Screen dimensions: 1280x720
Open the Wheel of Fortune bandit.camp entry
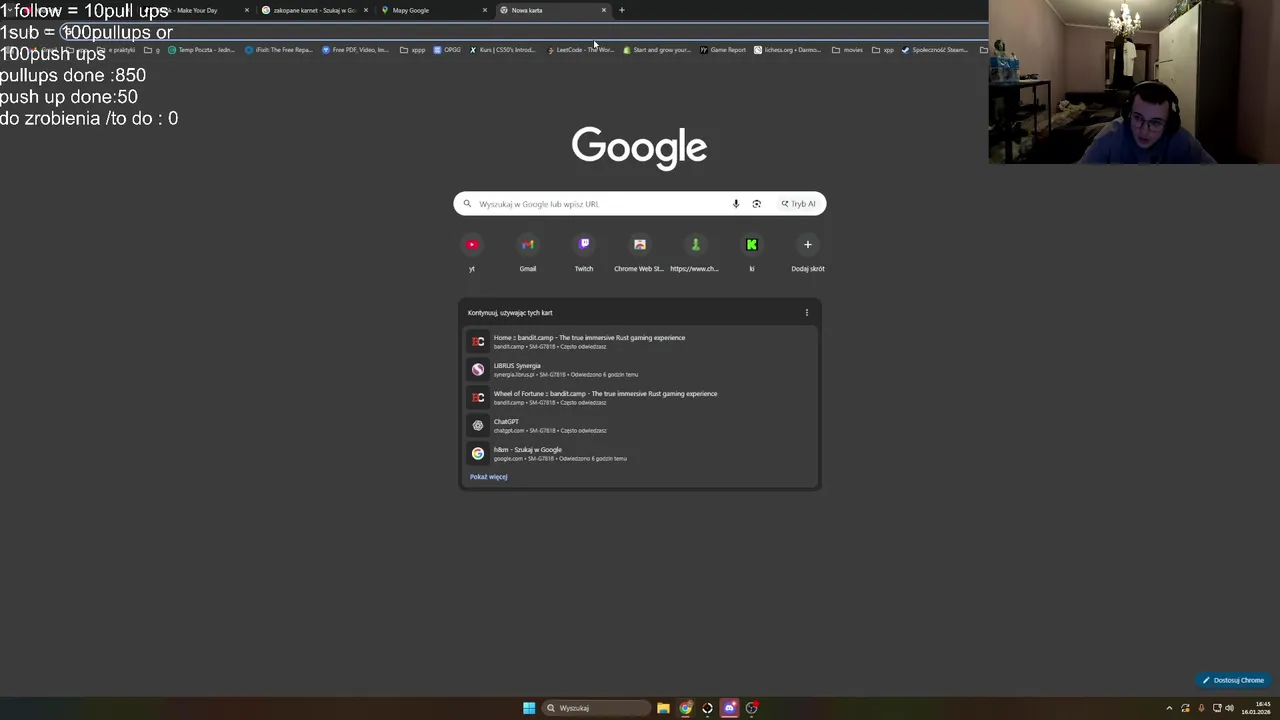click(x=640, y=398)
